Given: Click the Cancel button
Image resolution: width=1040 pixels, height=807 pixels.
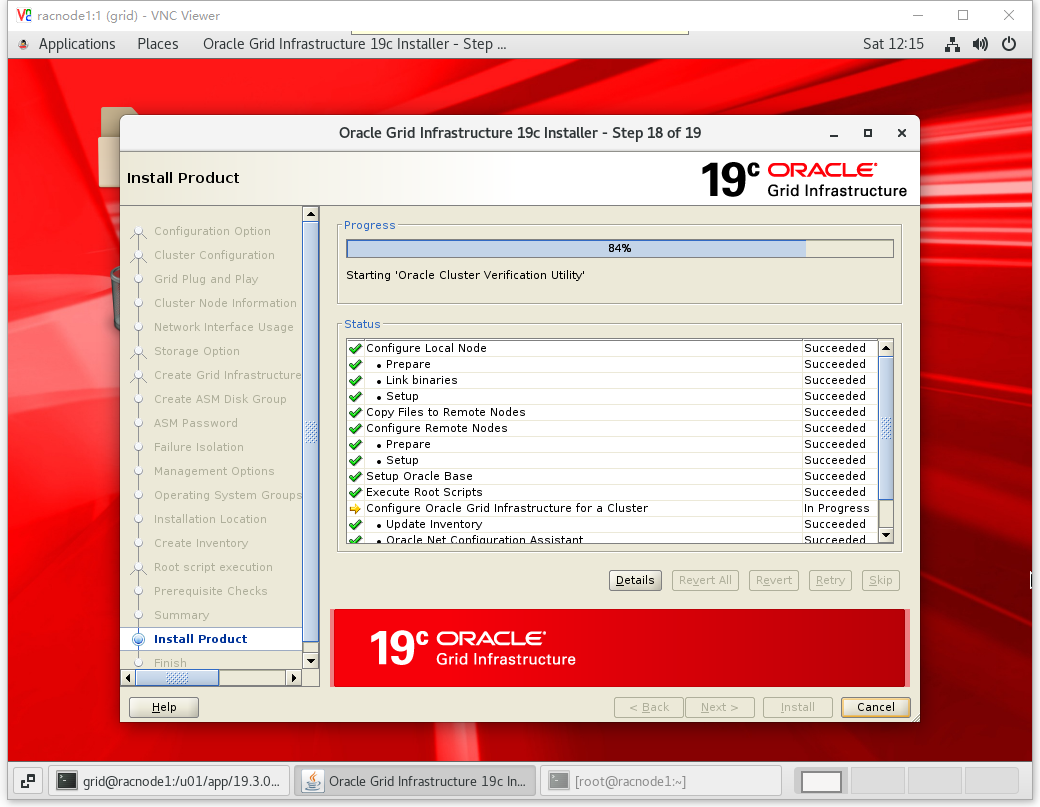Looking at the screenshot, I should coord(875,707).
